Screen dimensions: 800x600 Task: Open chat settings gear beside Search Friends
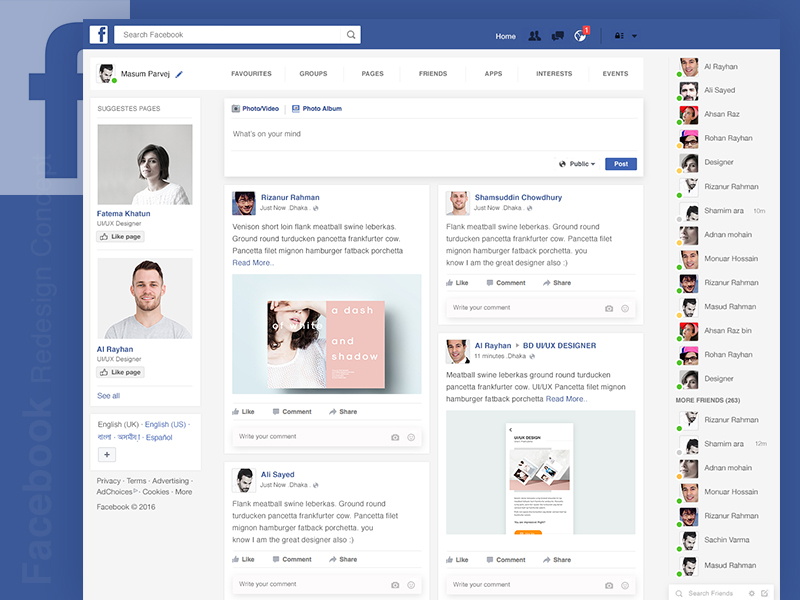click(x=752, y=593)
